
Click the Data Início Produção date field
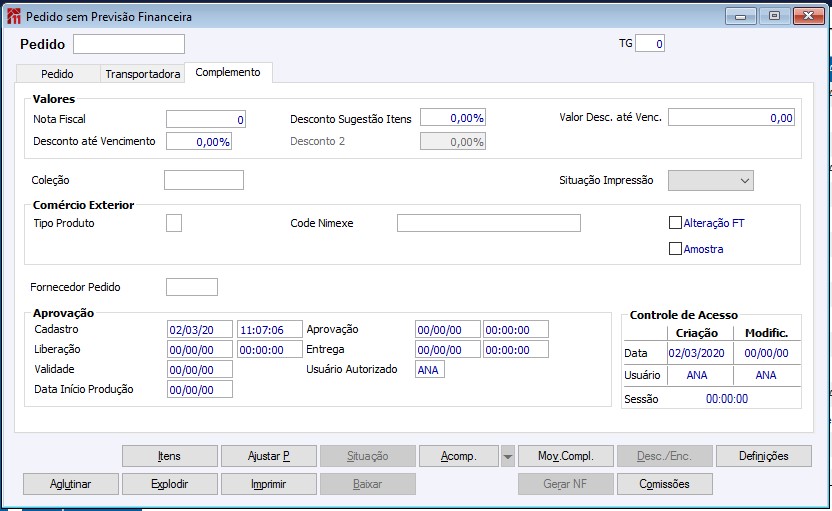point(200,389)
